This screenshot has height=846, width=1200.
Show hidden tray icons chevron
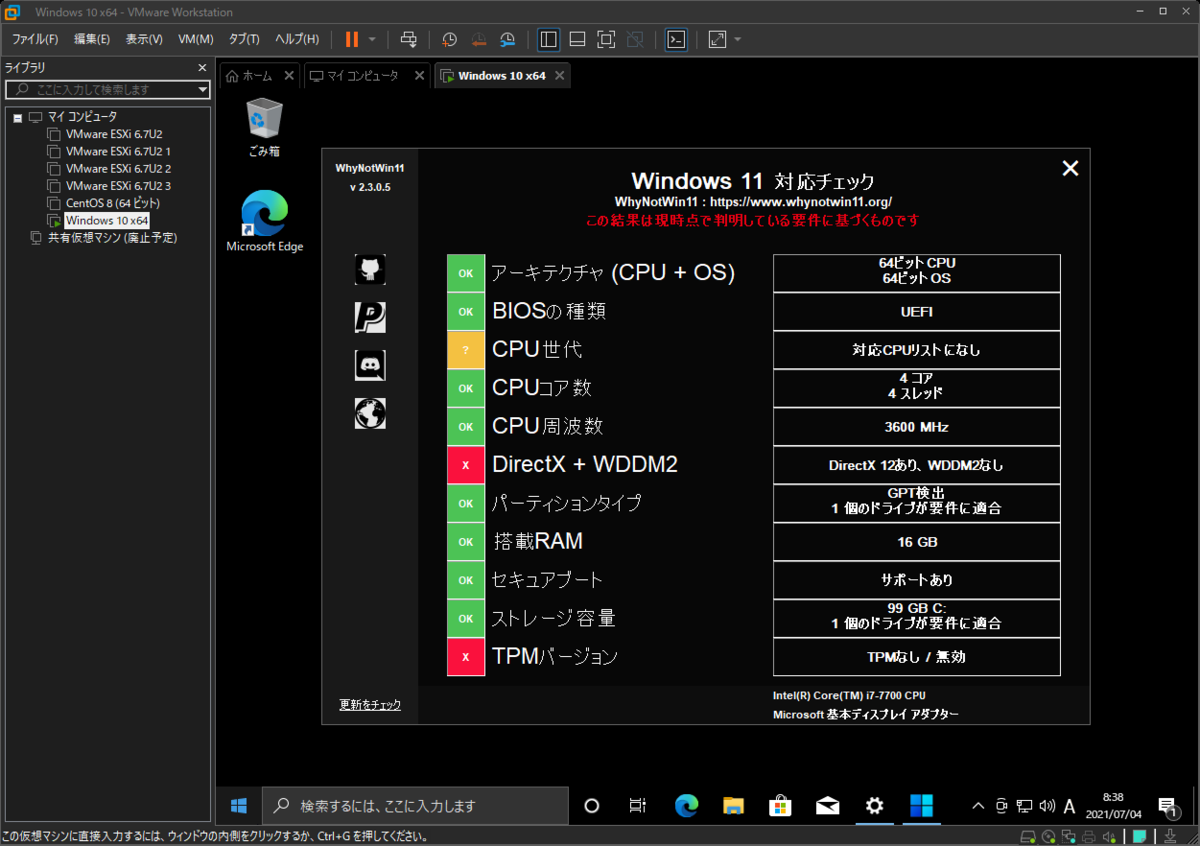point(978,806)
